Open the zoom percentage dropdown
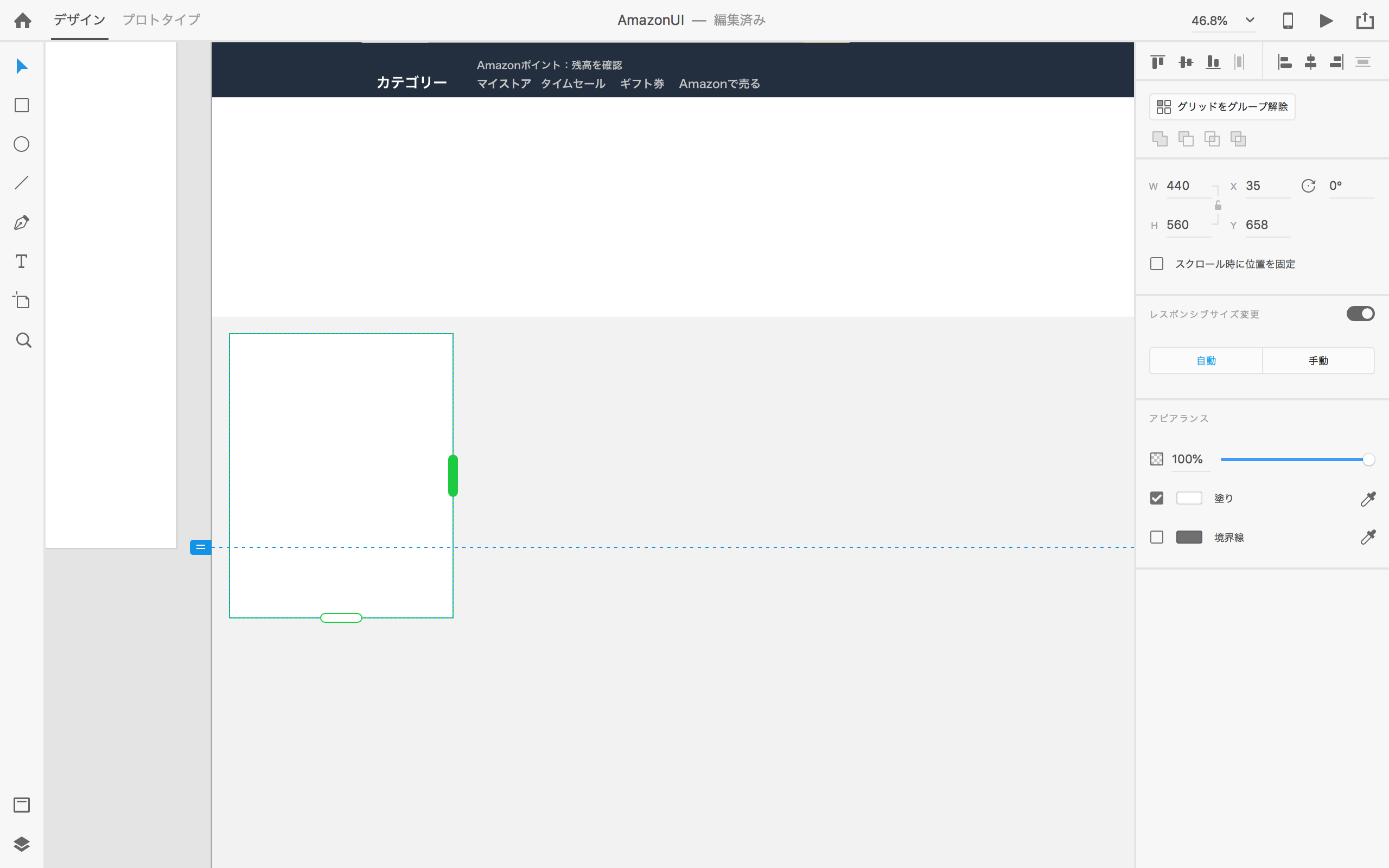Screen dimensions: 1389x868 tap(1250, 21)
